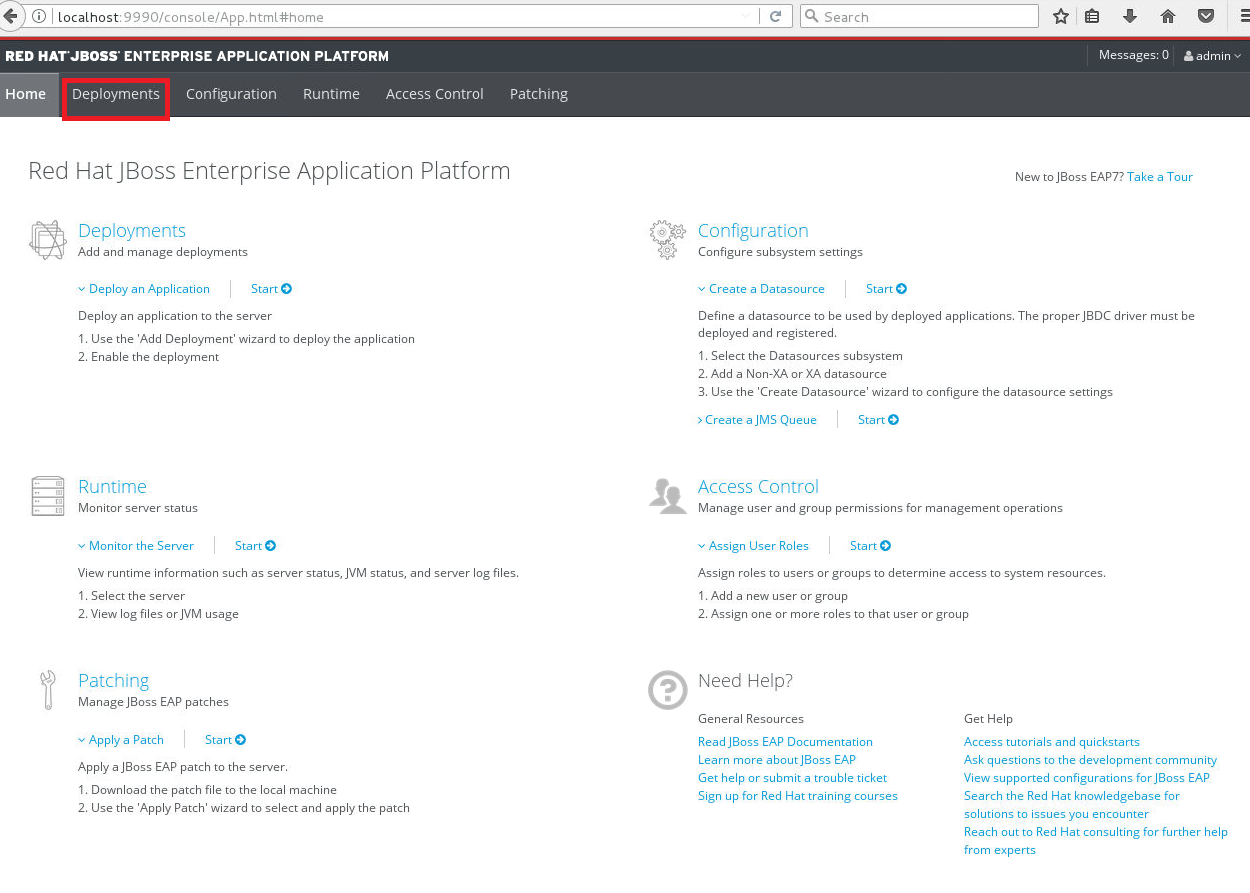Image resolution: width=1250 pixels, height=893 pixels.
Task: Click Access tutorials and quickstarts link
Action: click(x=1051, y=741)
